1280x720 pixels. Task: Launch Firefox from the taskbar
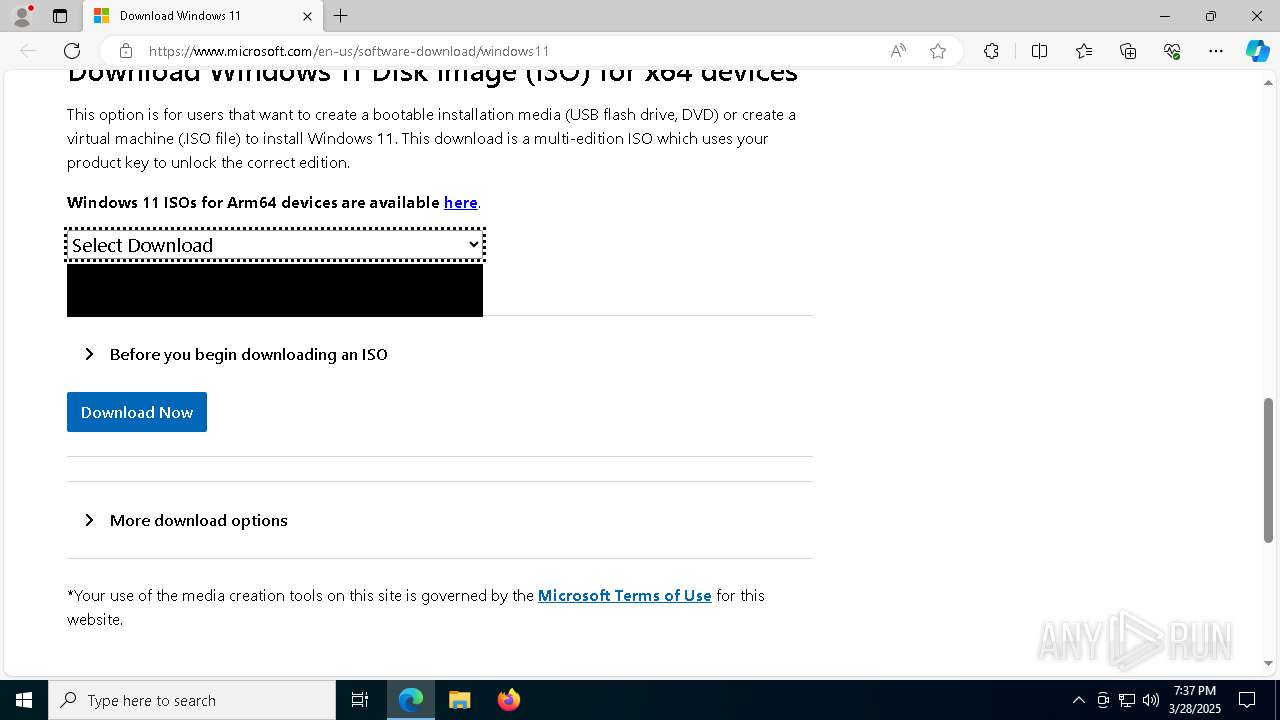point(508,700)
